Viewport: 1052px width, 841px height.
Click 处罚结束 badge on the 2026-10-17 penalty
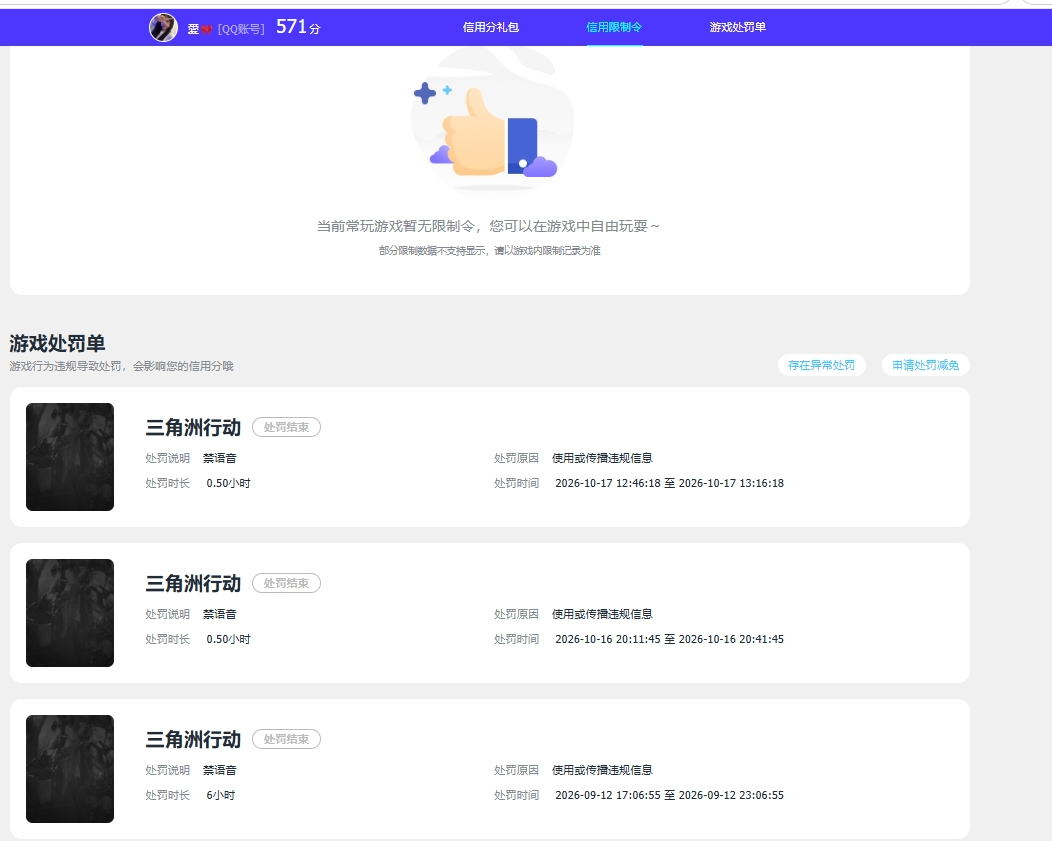(x=286, y=427)
